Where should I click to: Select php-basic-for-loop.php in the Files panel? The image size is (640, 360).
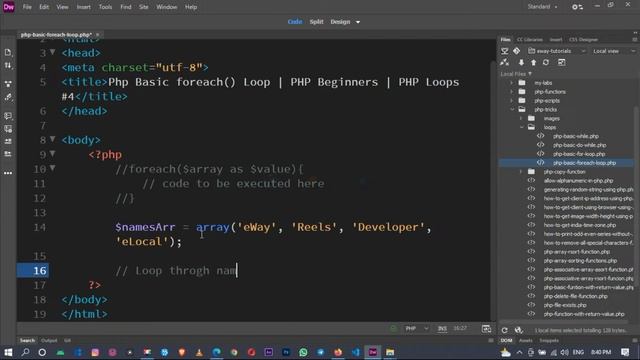(579, 154)
